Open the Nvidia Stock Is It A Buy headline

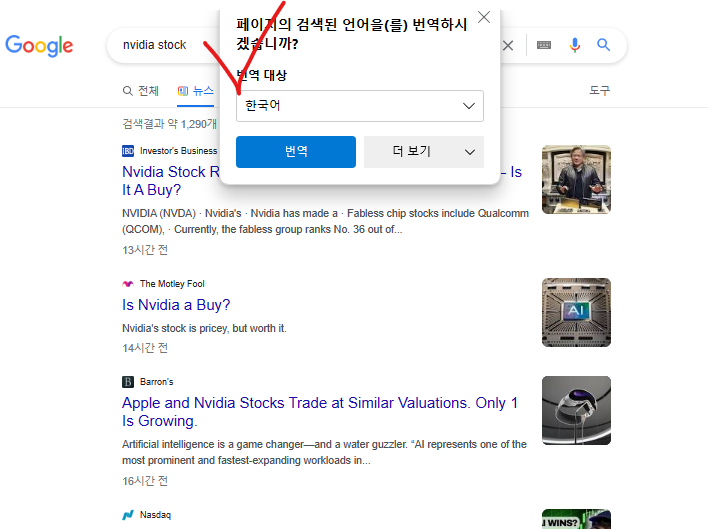tap(171, 181)
